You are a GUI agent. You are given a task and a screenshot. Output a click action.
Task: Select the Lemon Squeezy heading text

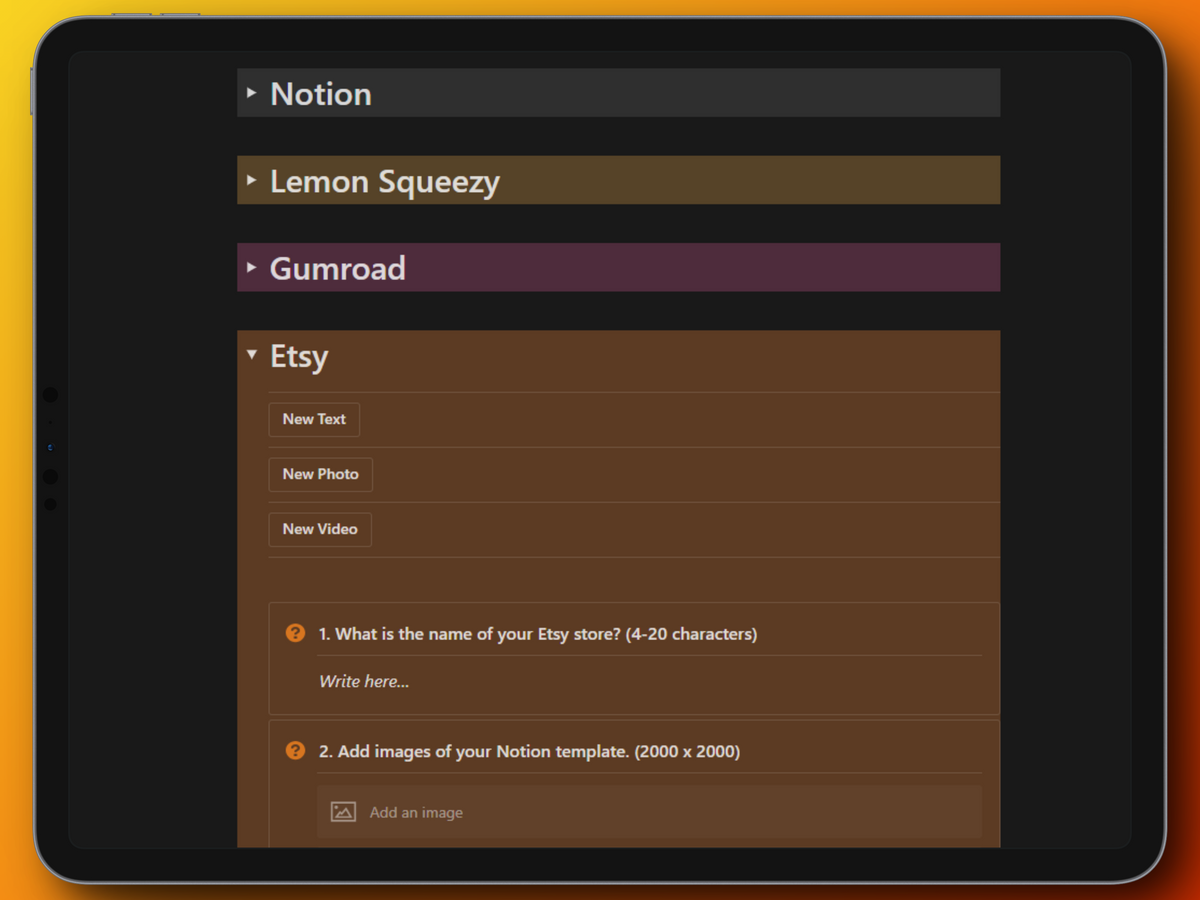point(385,182)
